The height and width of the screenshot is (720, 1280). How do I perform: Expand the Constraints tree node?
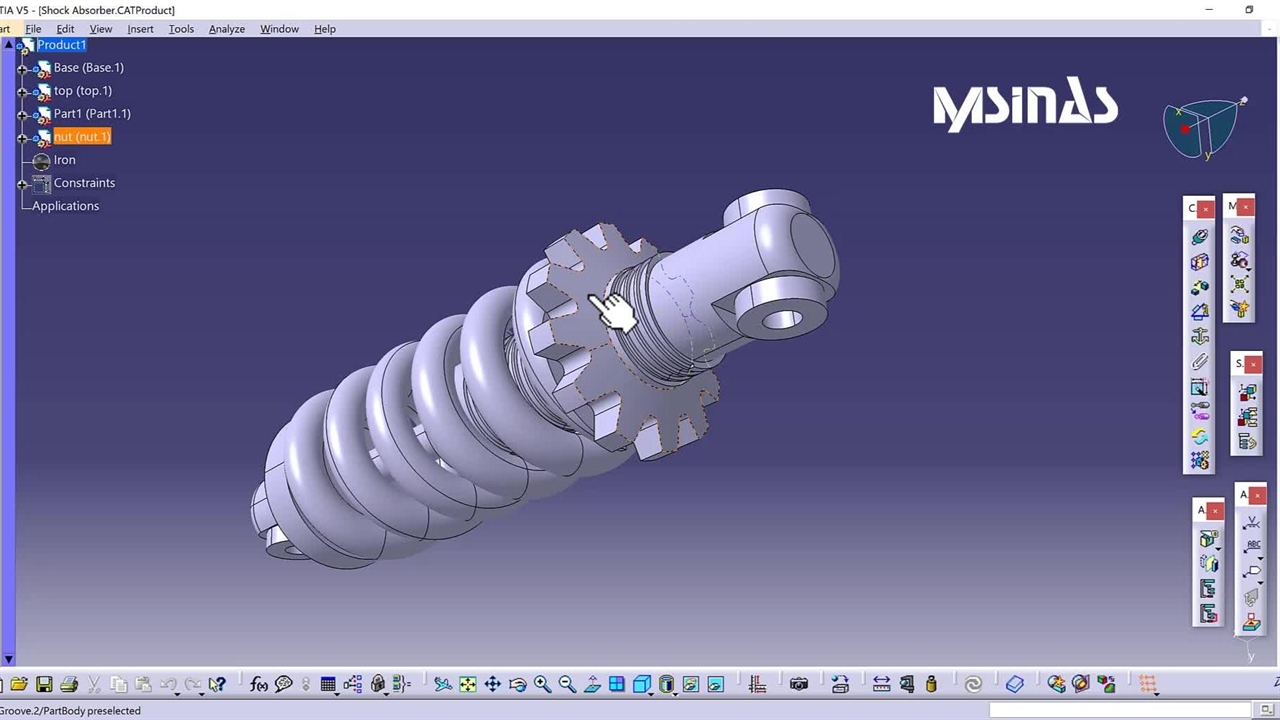pyautogui.click(x=22, y=184)
